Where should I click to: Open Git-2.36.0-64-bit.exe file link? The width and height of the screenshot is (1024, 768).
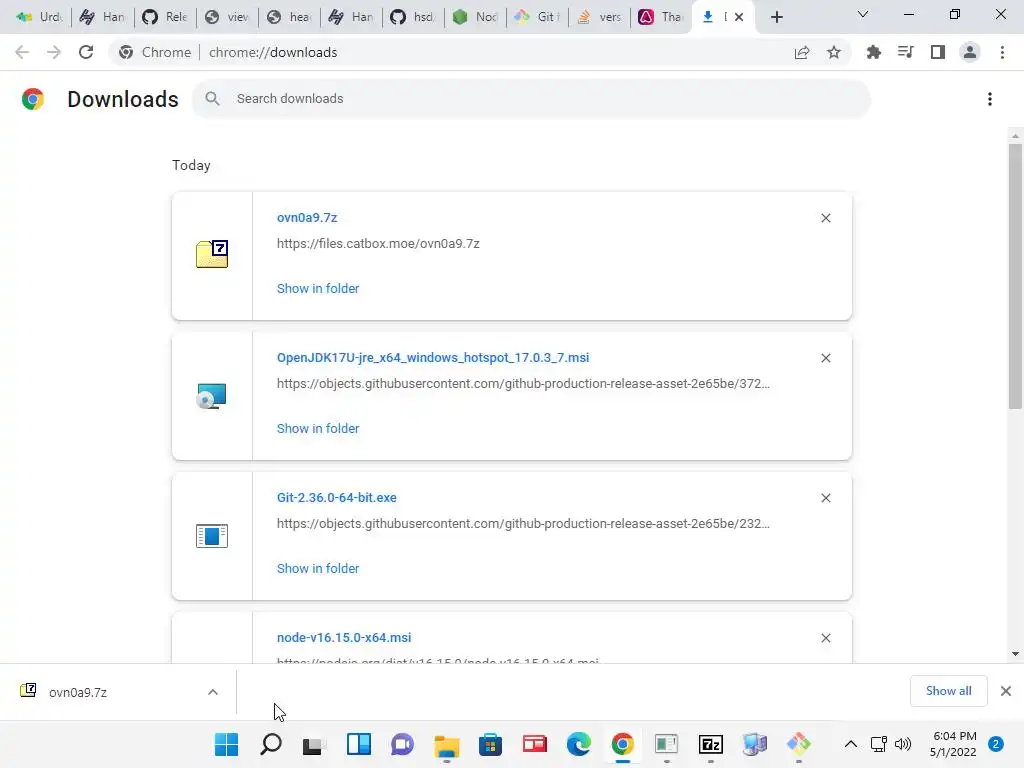336,498
